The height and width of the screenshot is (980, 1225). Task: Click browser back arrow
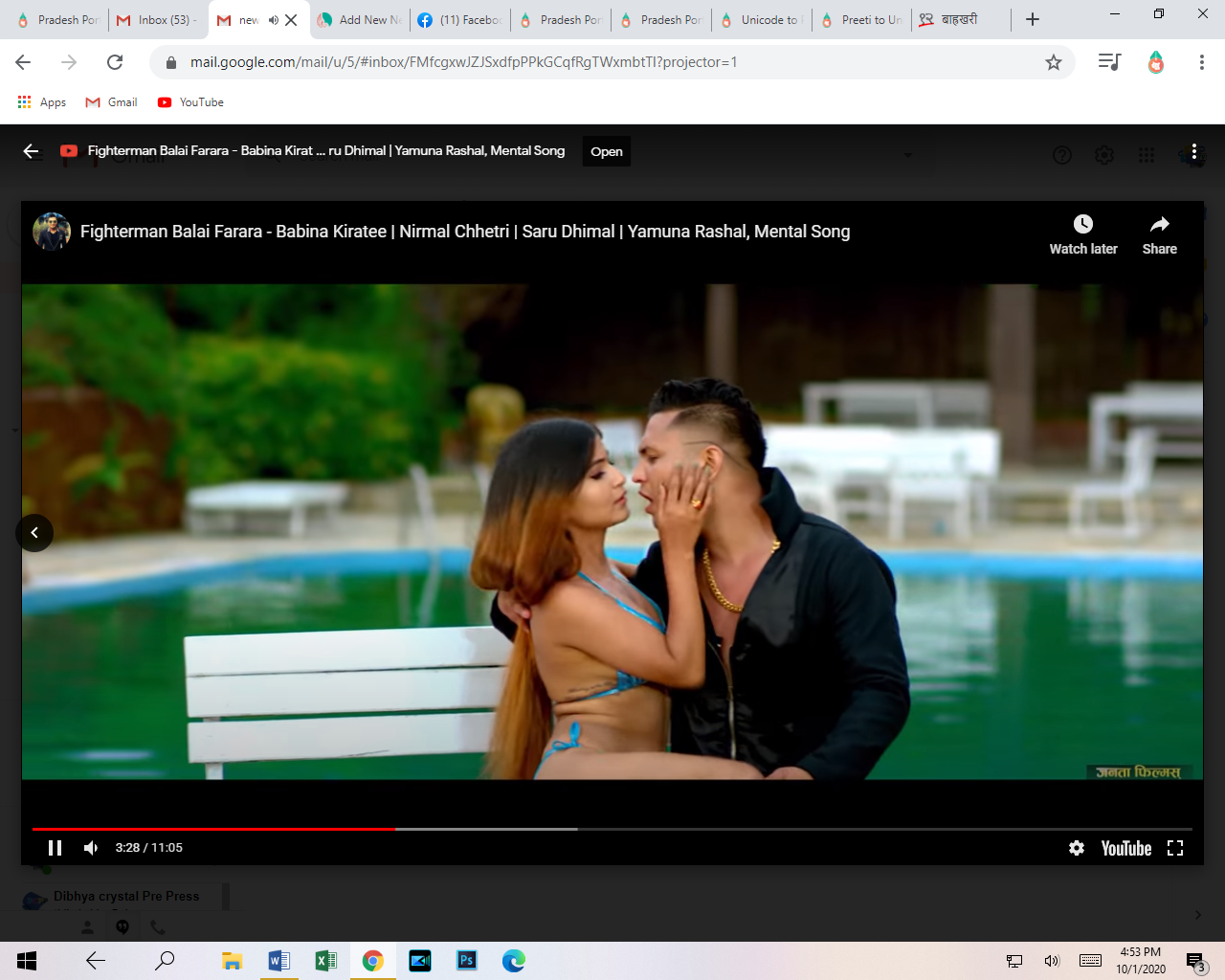point(23,62)
